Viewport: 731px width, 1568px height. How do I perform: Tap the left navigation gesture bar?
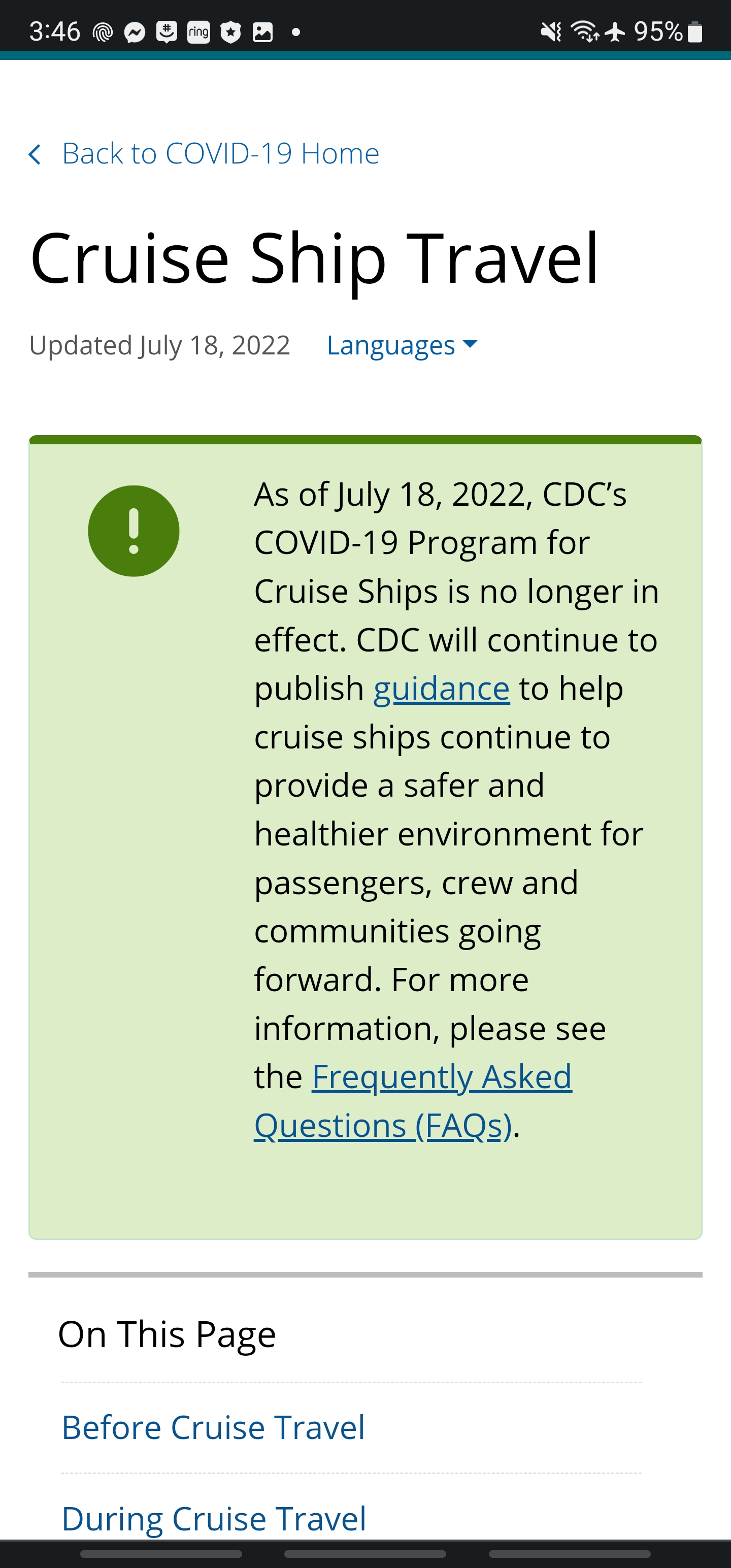pyautogui.click(x=161, y=1554)
